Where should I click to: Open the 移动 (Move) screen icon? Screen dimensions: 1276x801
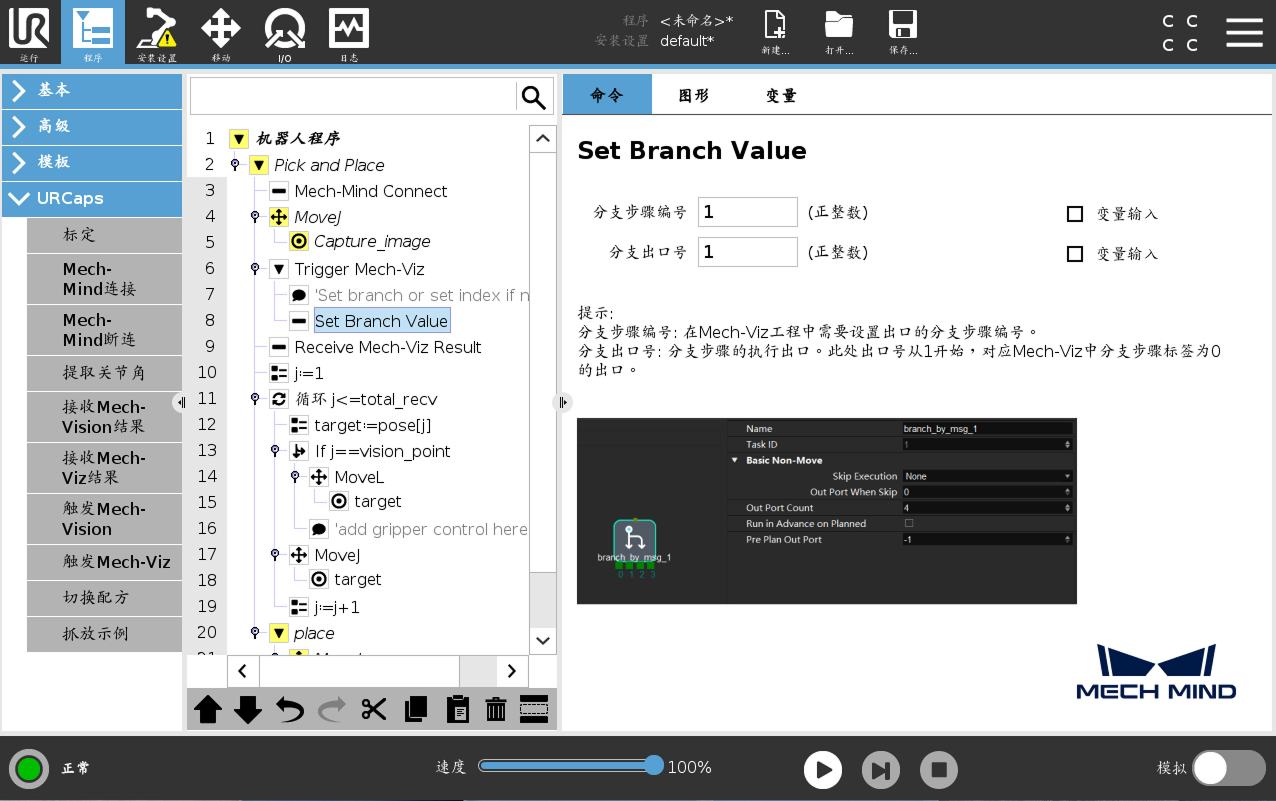pyautogui.click(x=220, y=33)
